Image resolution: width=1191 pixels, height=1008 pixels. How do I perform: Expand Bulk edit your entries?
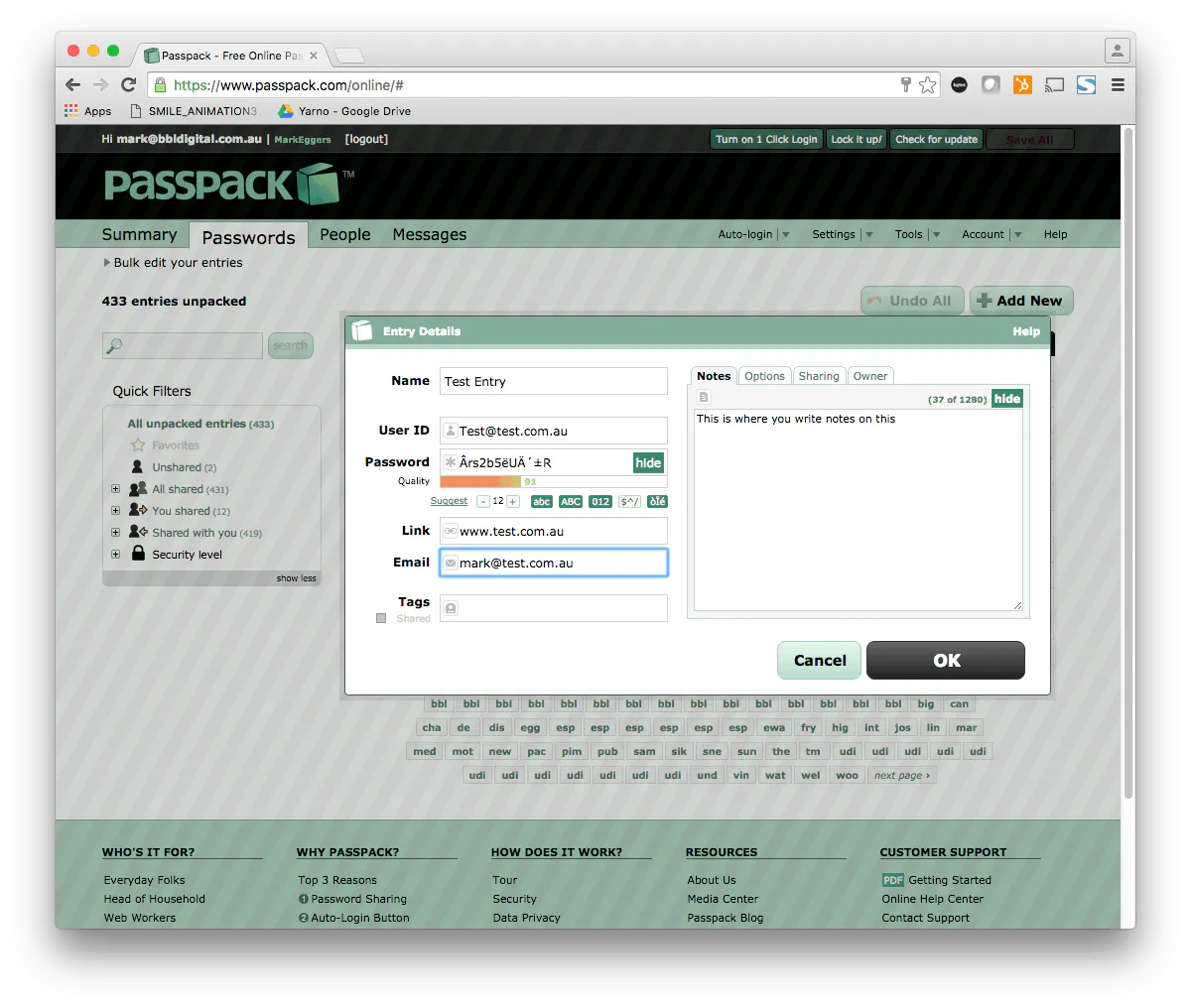coord(173,263)
